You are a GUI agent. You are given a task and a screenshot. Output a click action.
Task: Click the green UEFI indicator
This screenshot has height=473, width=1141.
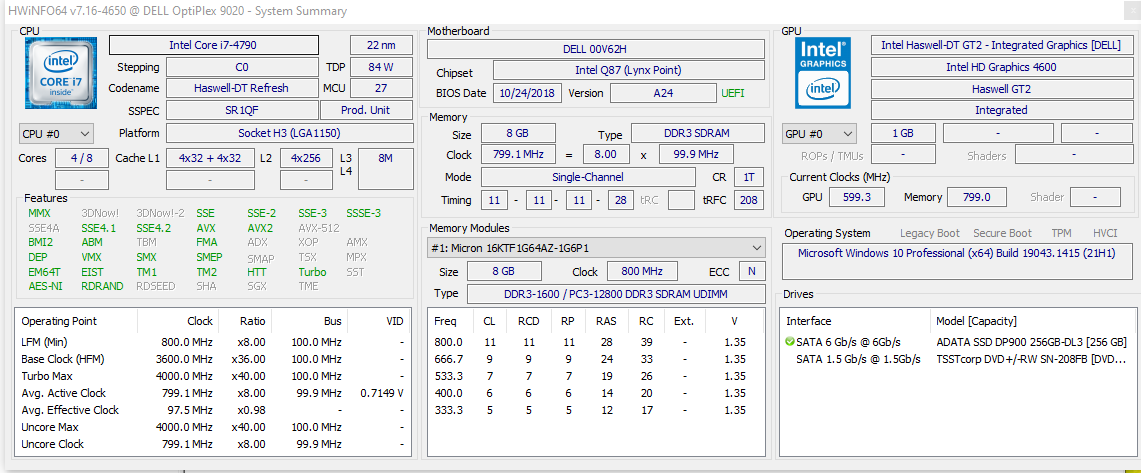click(x=733, y=93)
